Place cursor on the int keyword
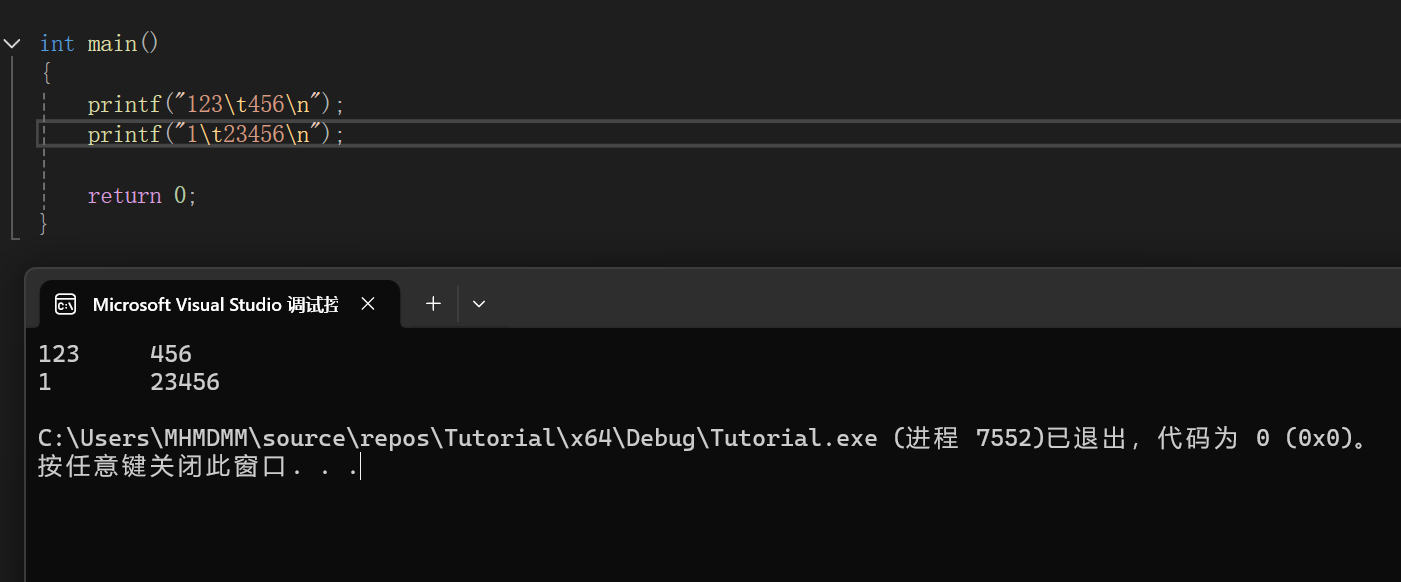Viewport: 1401px width, 582px height. coord(57,44)
